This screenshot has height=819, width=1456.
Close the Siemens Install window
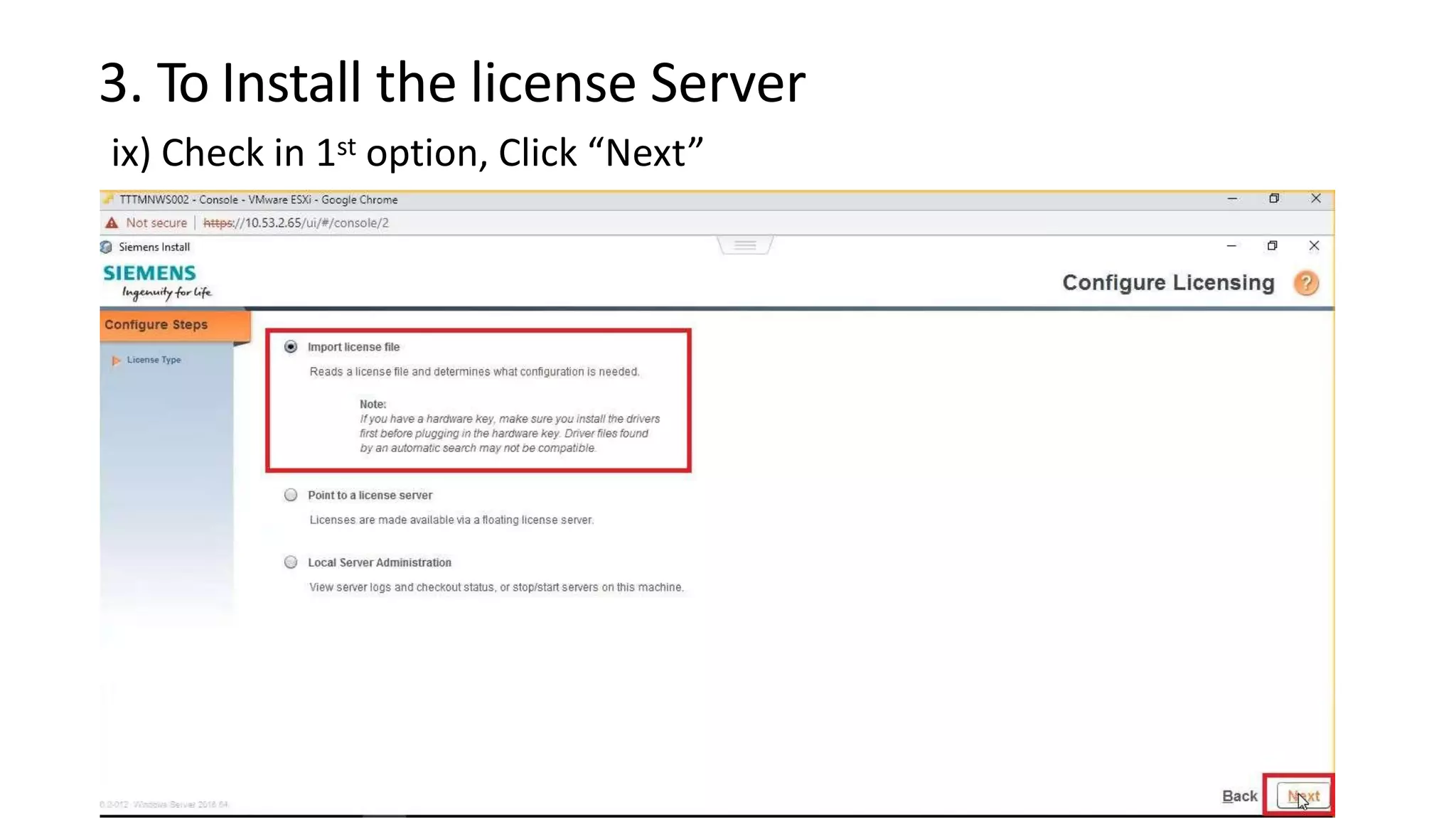tap(1314, 246)
